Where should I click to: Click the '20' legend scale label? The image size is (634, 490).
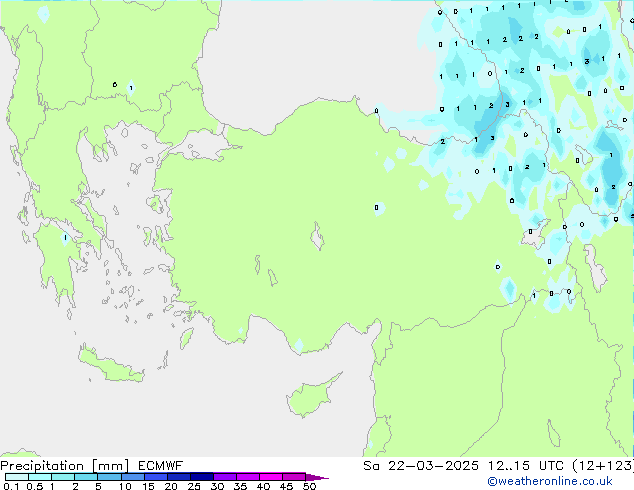[x=171, y=486]
